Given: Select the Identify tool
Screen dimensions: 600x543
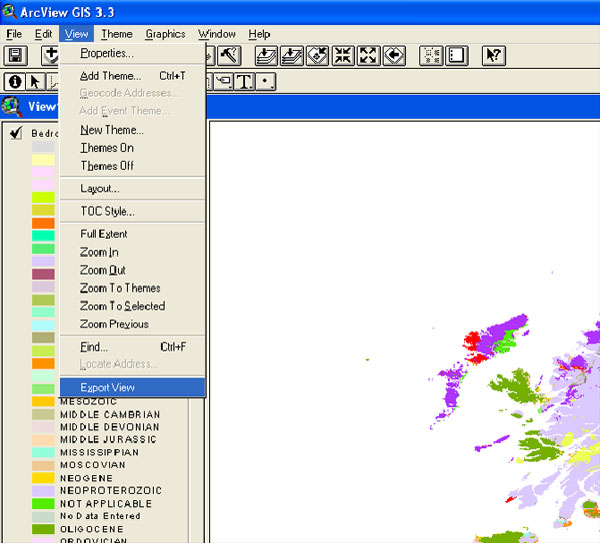Looking at the screenshot, I should point(15,82).
